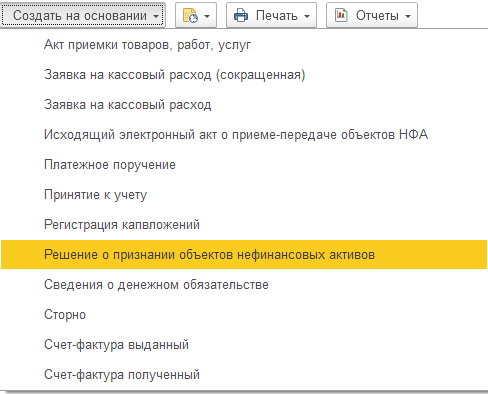Expand the Отчеты dropdown arrow

coord(408,16)
